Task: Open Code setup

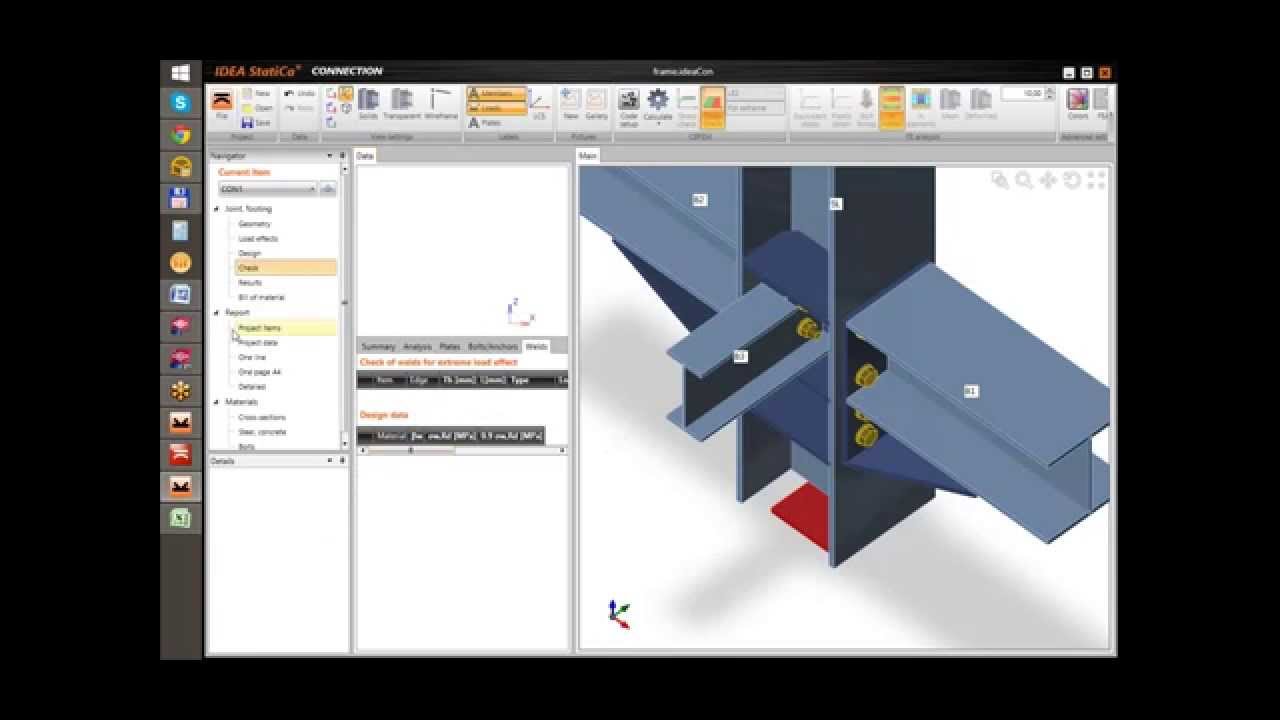Action: tap(629, 106)
